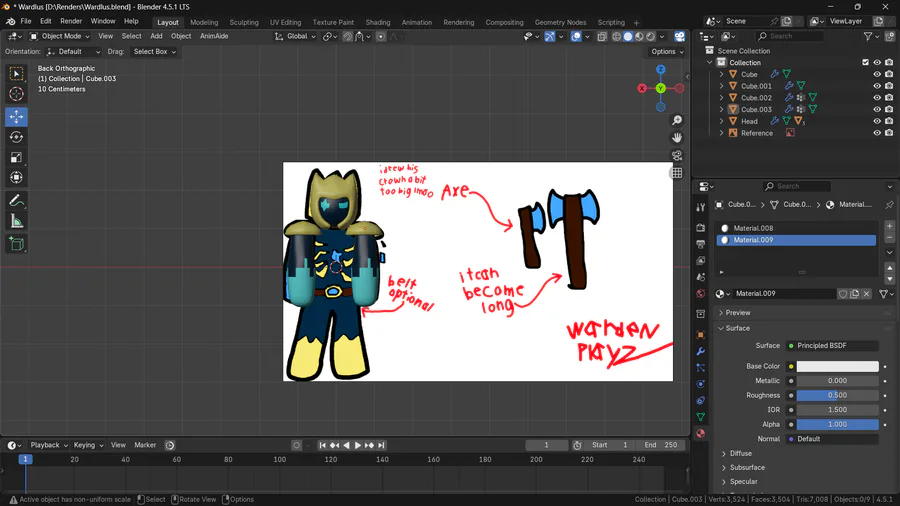Open Surface Principled BSDF dropdown
Screen dimensions: 900x506
832,345
